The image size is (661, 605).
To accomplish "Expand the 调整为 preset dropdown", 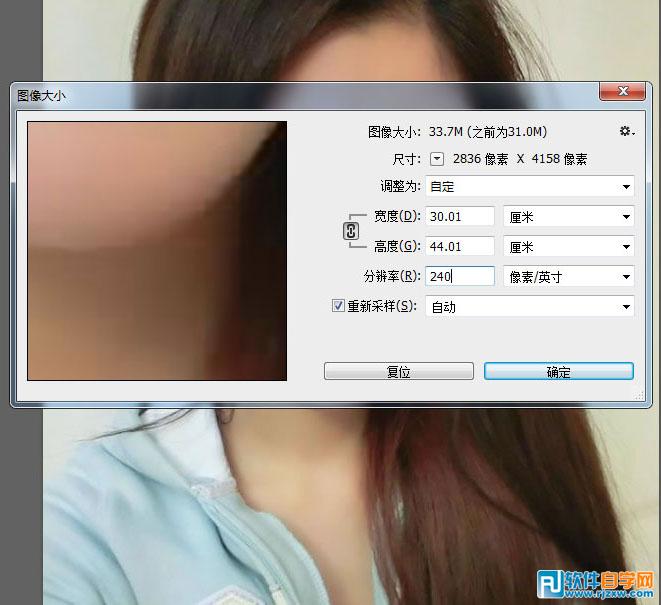I will (530, 186).
